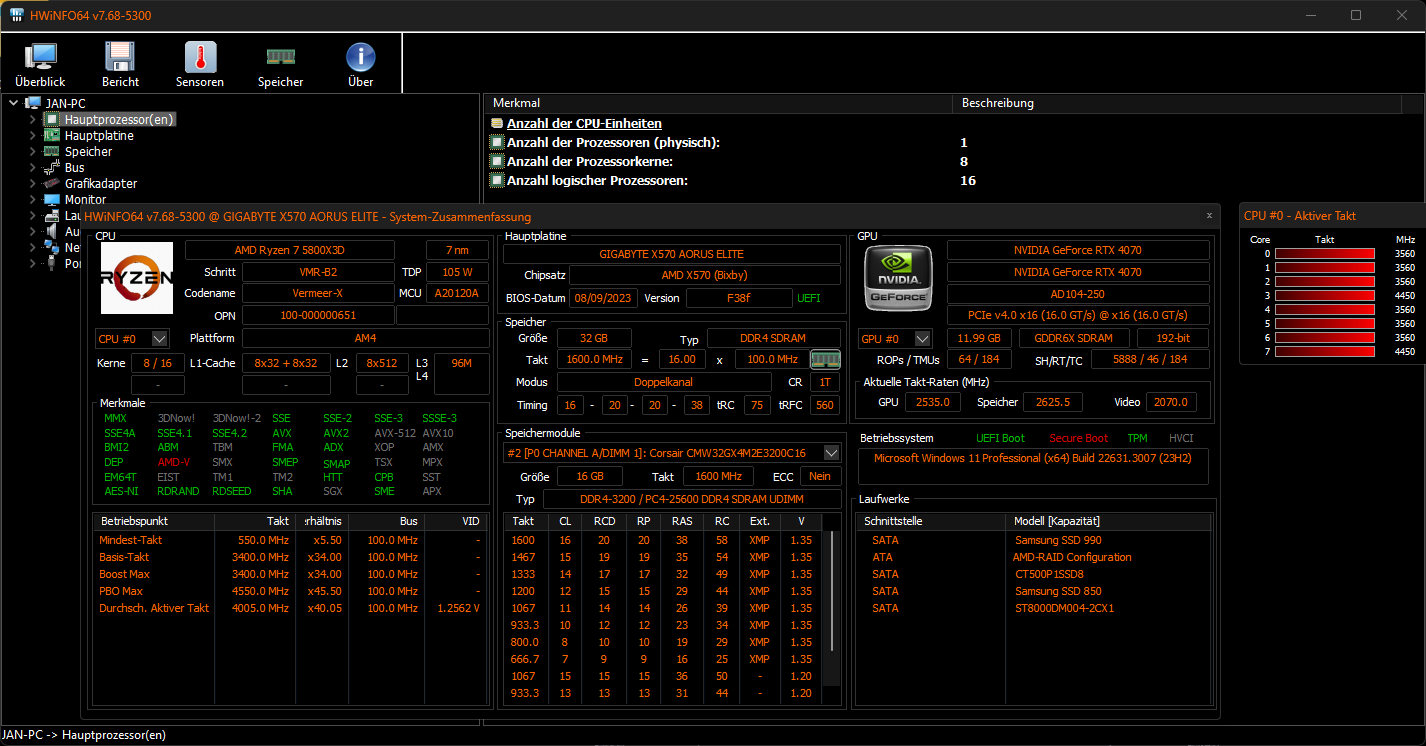Select the Bus tree entry
This screenshot has height=746, width=1426.
coord(75,167)
